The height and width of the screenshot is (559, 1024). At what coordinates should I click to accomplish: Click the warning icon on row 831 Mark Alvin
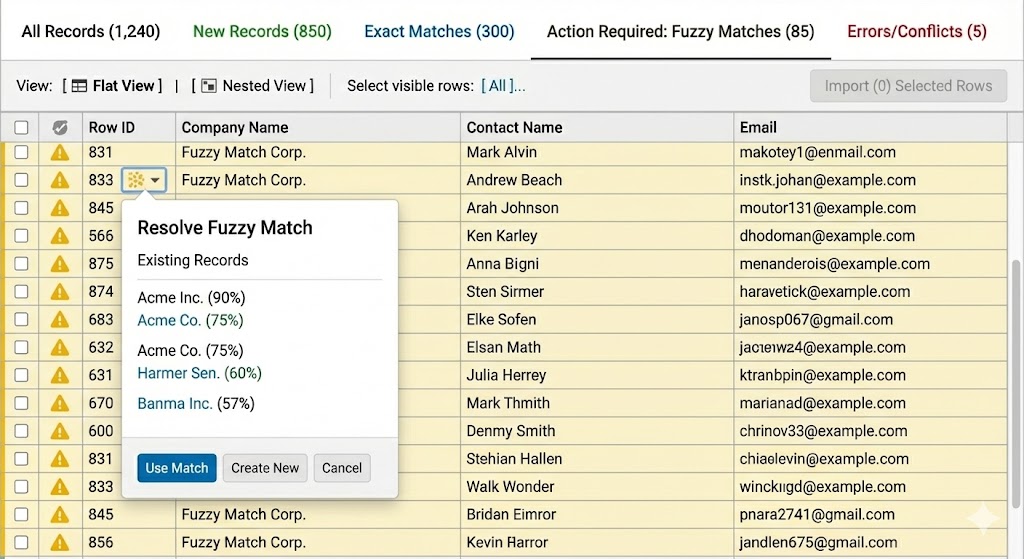click(60, 153)
